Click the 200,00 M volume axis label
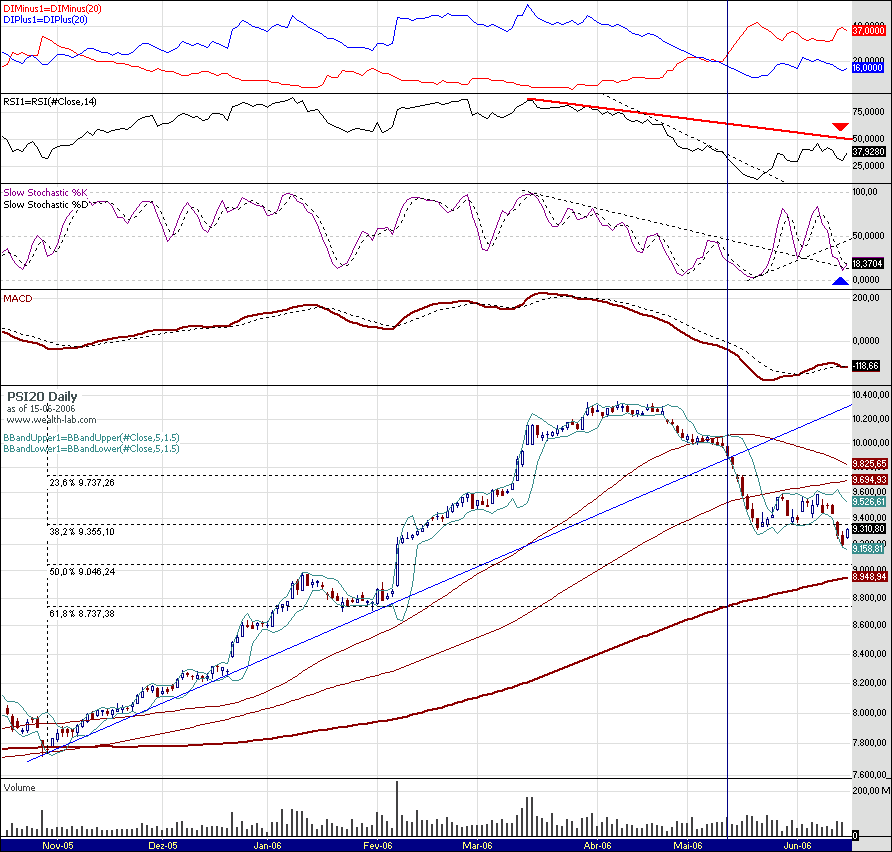The image size is (892, 852). click(x=872, y=790)
